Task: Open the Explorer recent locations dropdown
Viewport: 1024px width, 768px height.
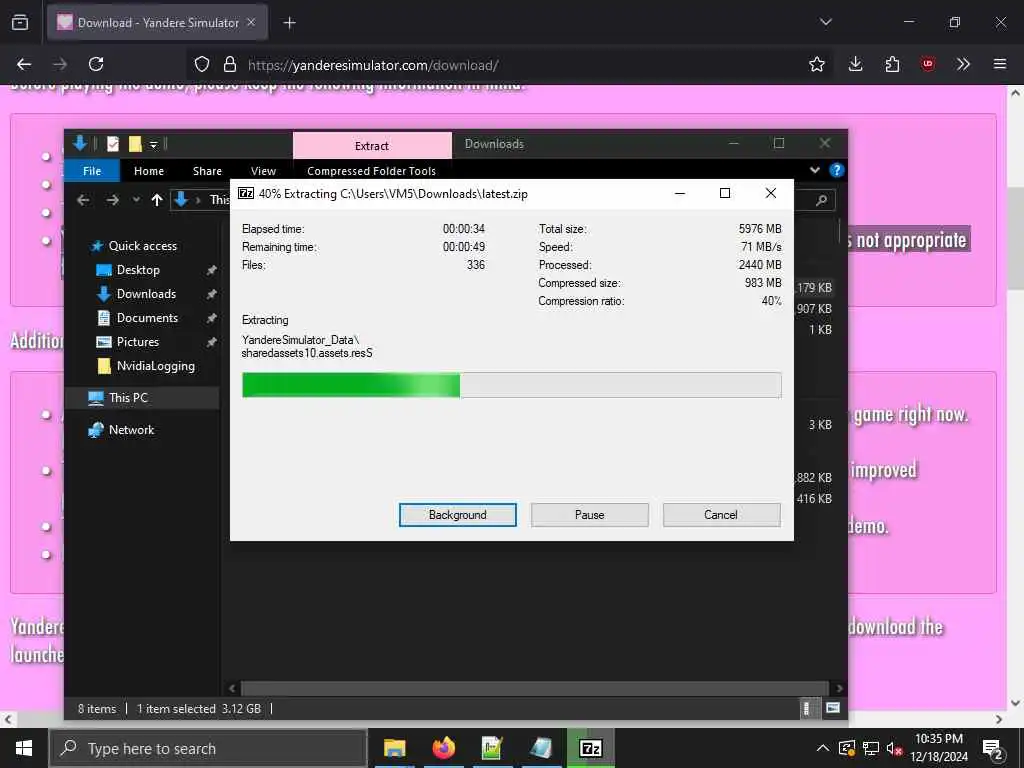Action: point(136,200)
